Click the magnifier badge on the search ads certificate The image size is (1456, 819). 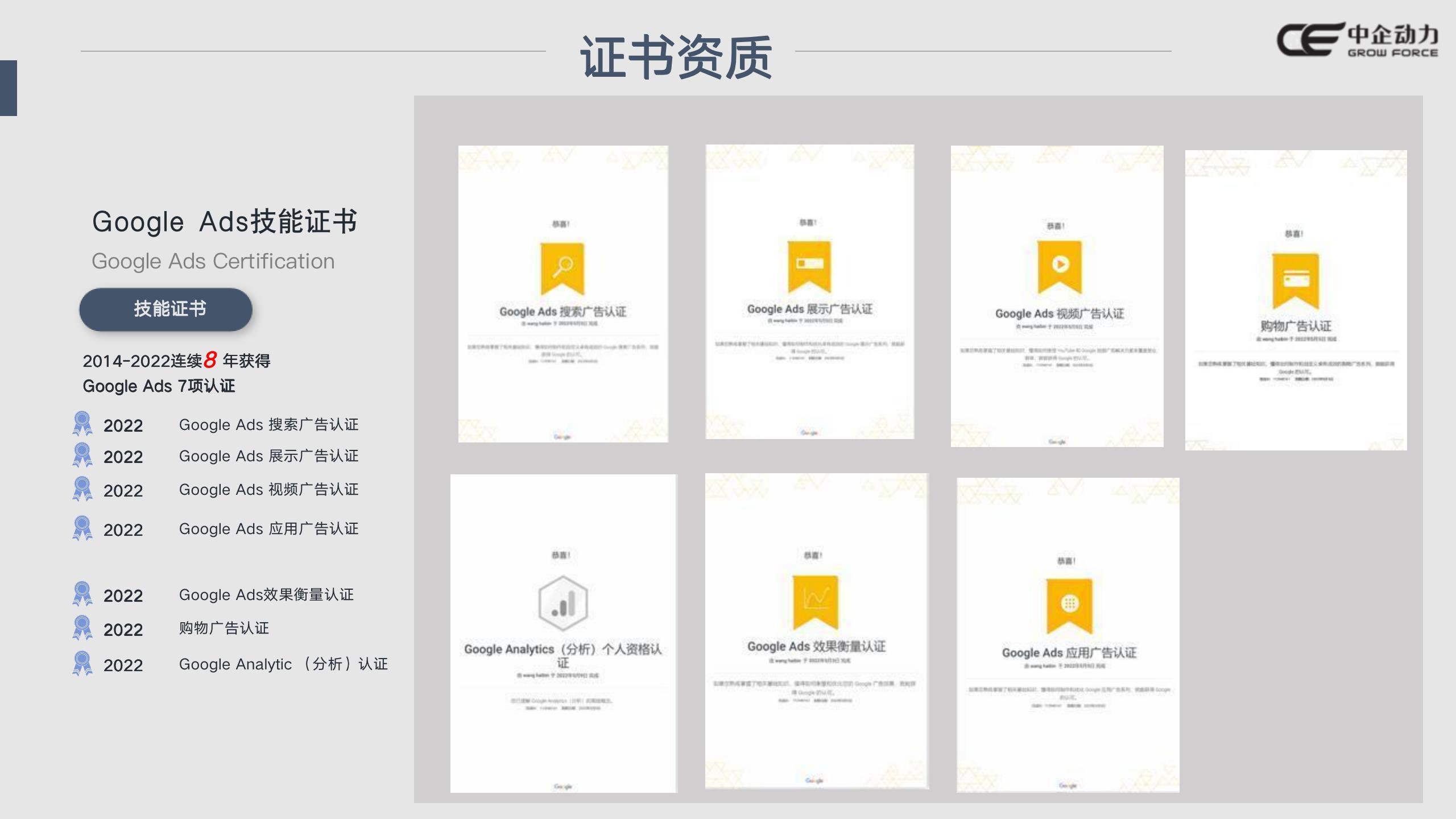[562, 268]
